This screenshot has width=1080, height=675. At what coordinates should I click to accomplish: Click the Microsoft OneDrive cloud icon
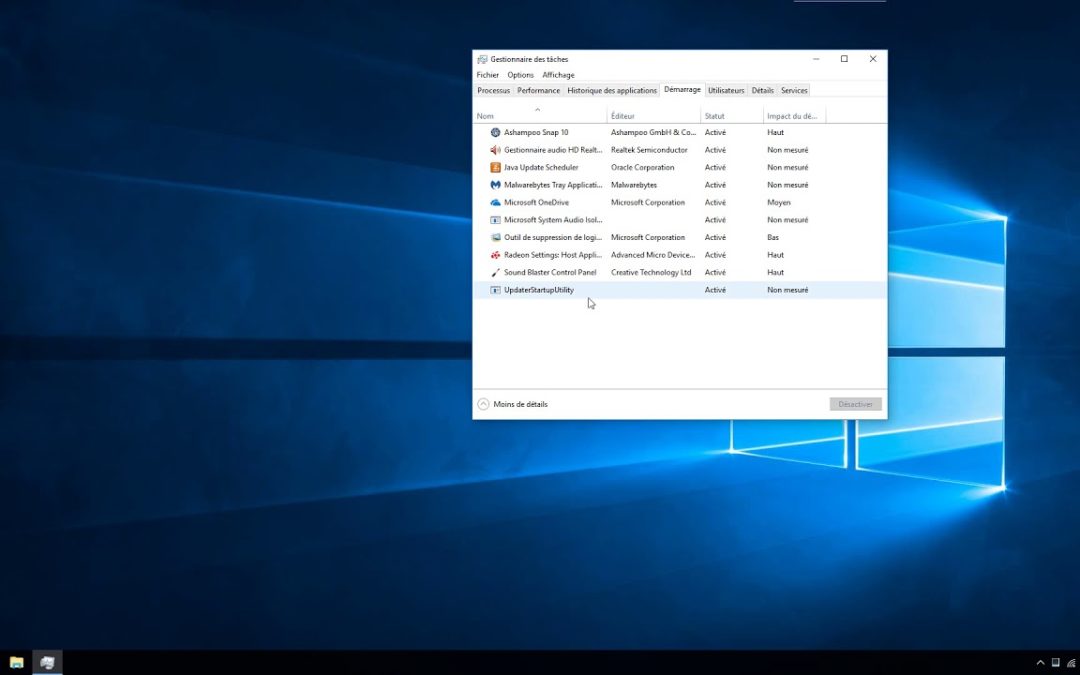coord(495,202)
